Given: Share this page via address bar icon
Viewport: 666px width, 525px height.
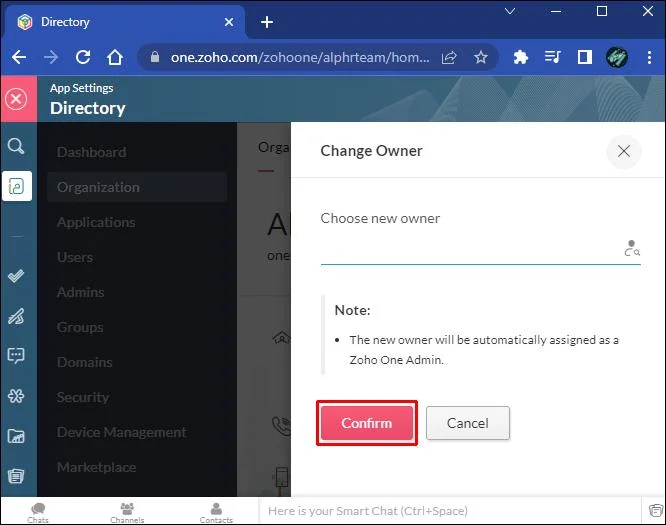Looking at the screenshot, I should click(449, 57).
